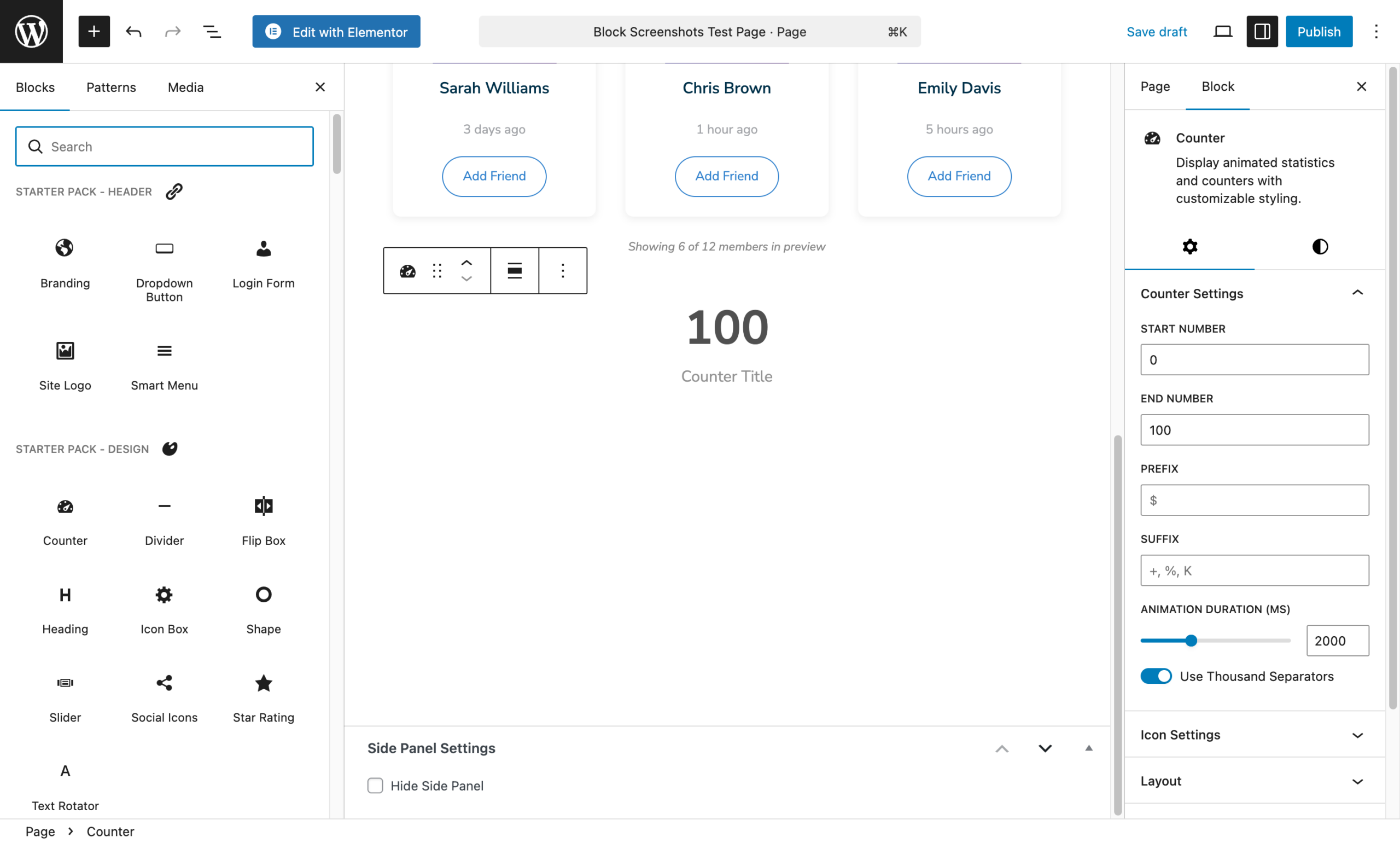Collapse the Counter Settings section
The width and height of the screenshot is (1400, 843).
click(1357, 293)
